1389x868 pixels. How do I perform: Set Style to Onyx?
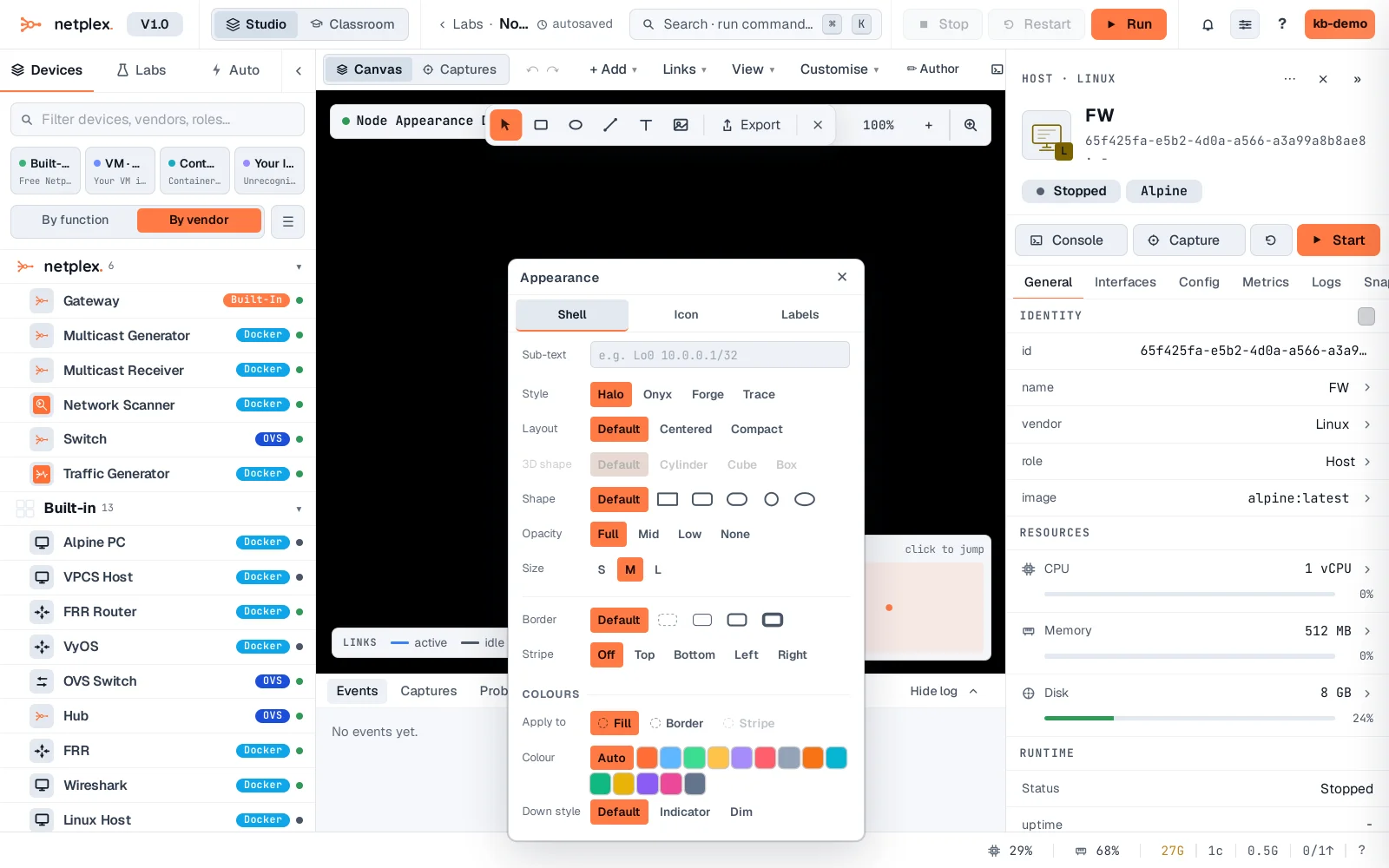(x=657, y=394)
